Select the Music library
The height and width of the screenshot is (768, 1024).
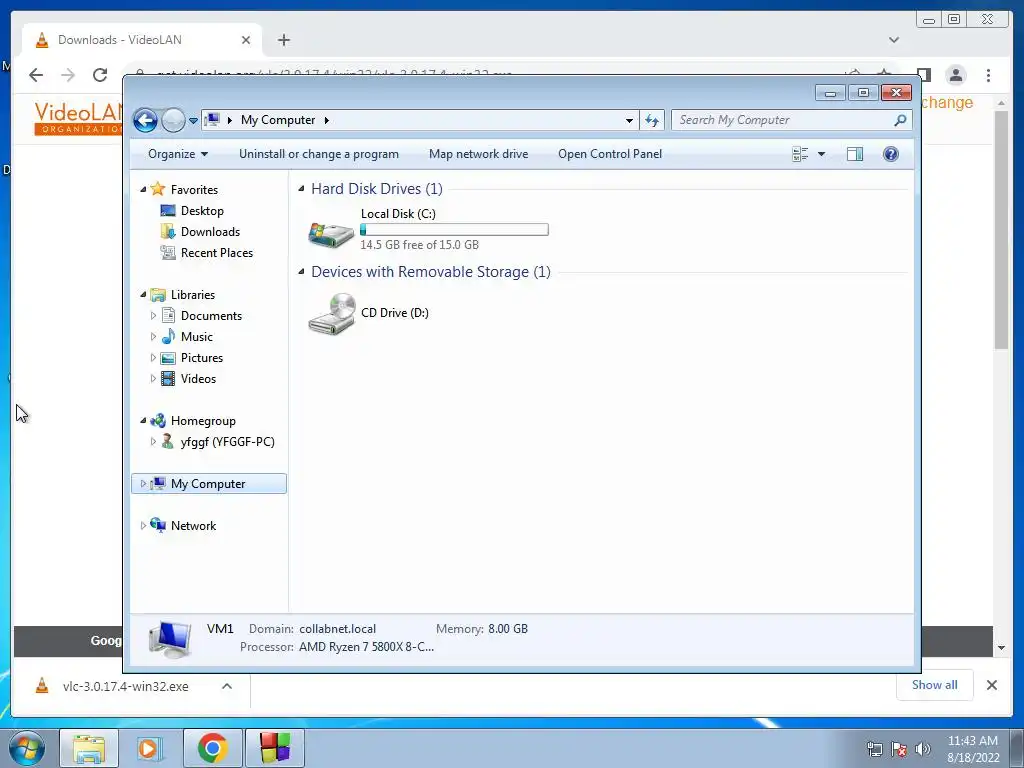tap(197, 337)
